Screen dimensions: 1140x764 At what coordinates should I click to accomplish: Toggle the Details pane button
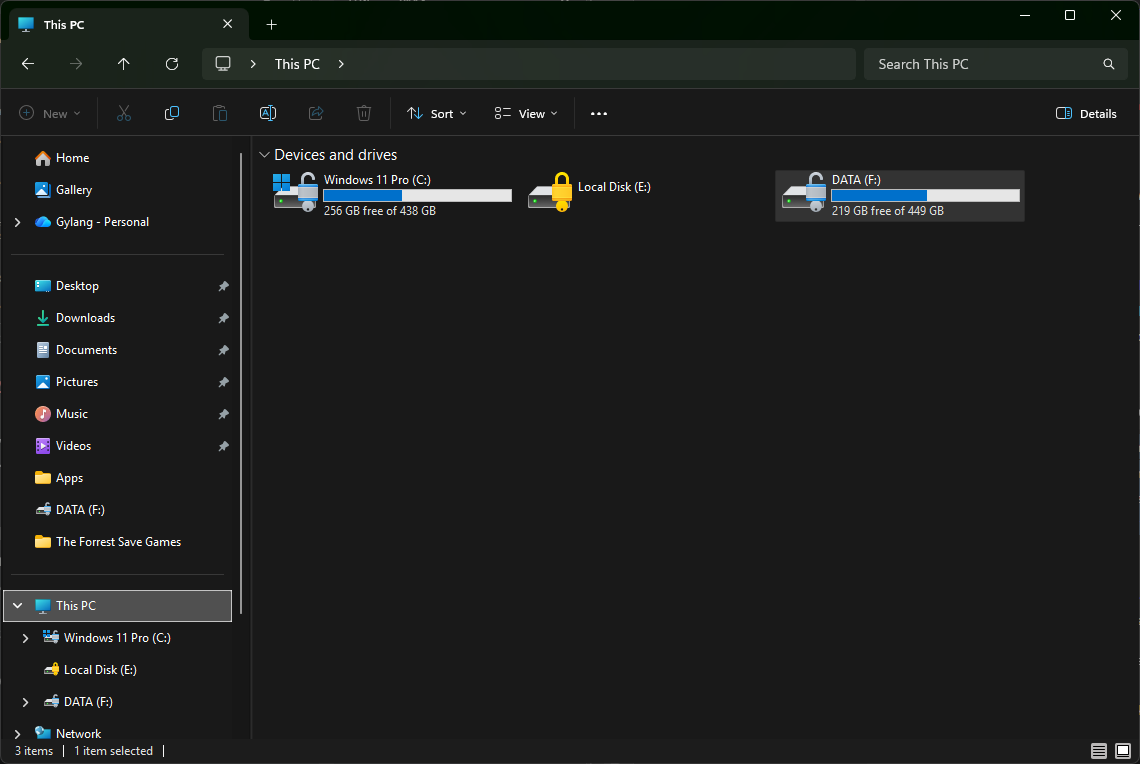pos(1086,114)
